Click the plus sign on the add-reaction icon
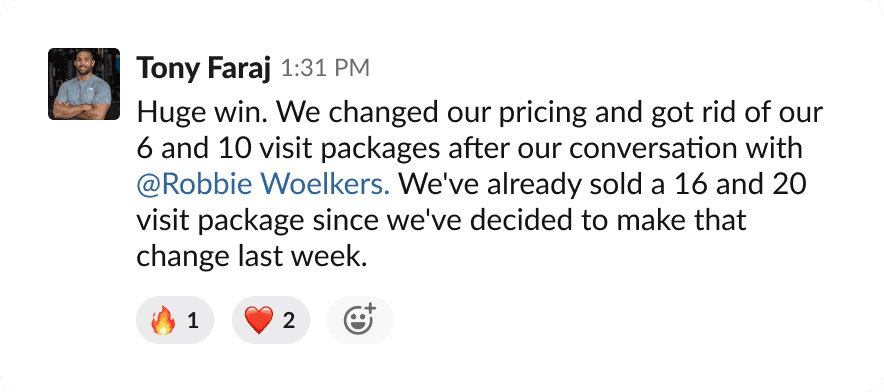This screenshot has height=392, width=884. [x=370, y=309]
